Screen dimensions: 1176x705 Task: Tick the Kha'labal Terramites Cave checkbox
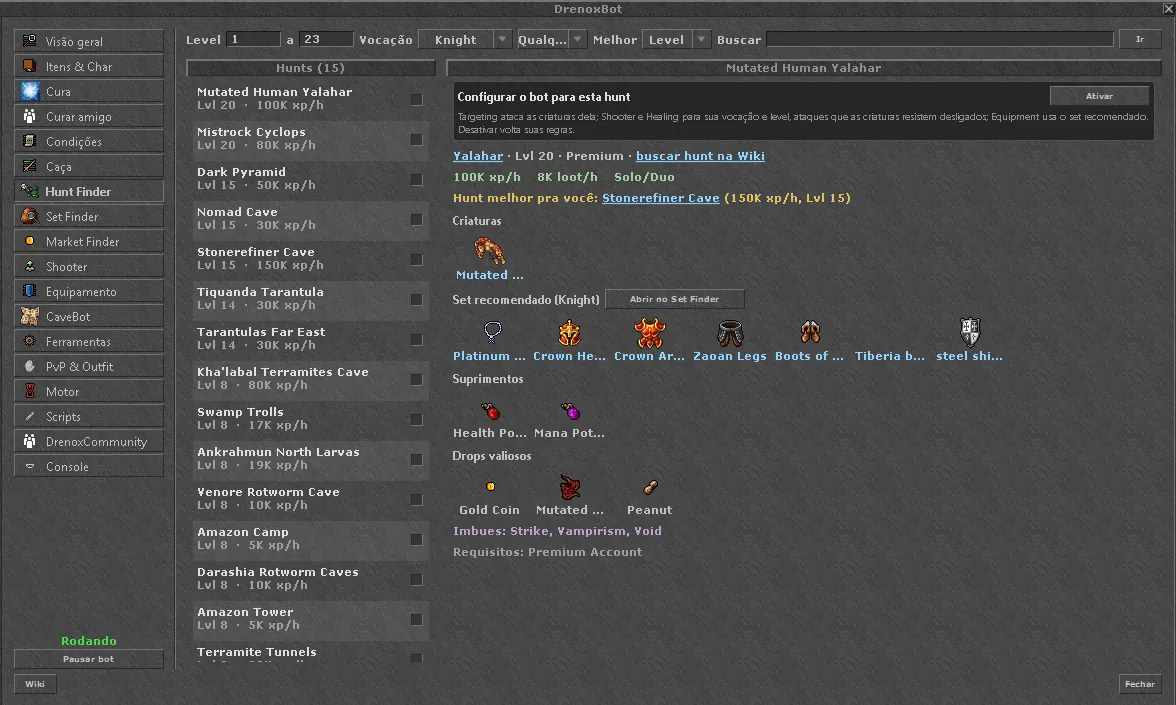(x=416, y=380)
